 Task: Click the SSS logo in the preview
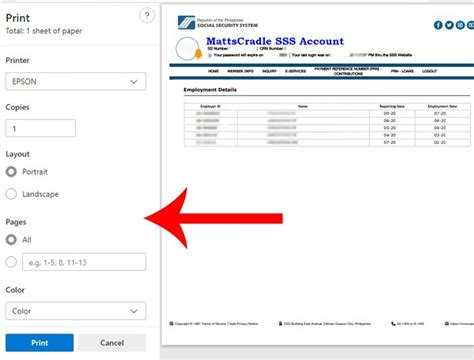coord(186,23)
